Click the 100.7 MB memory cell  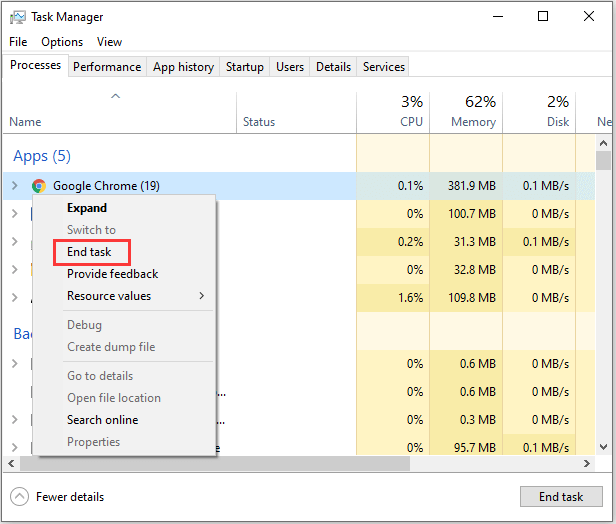coord(466,214)
